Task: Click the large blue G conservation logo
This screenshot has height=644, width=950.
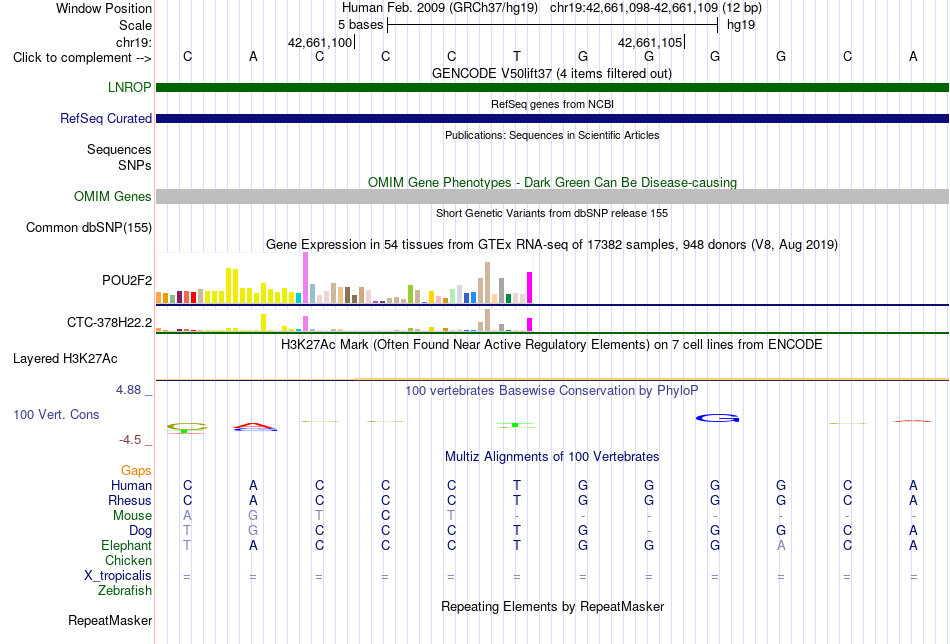Action: tap(717, 418)
